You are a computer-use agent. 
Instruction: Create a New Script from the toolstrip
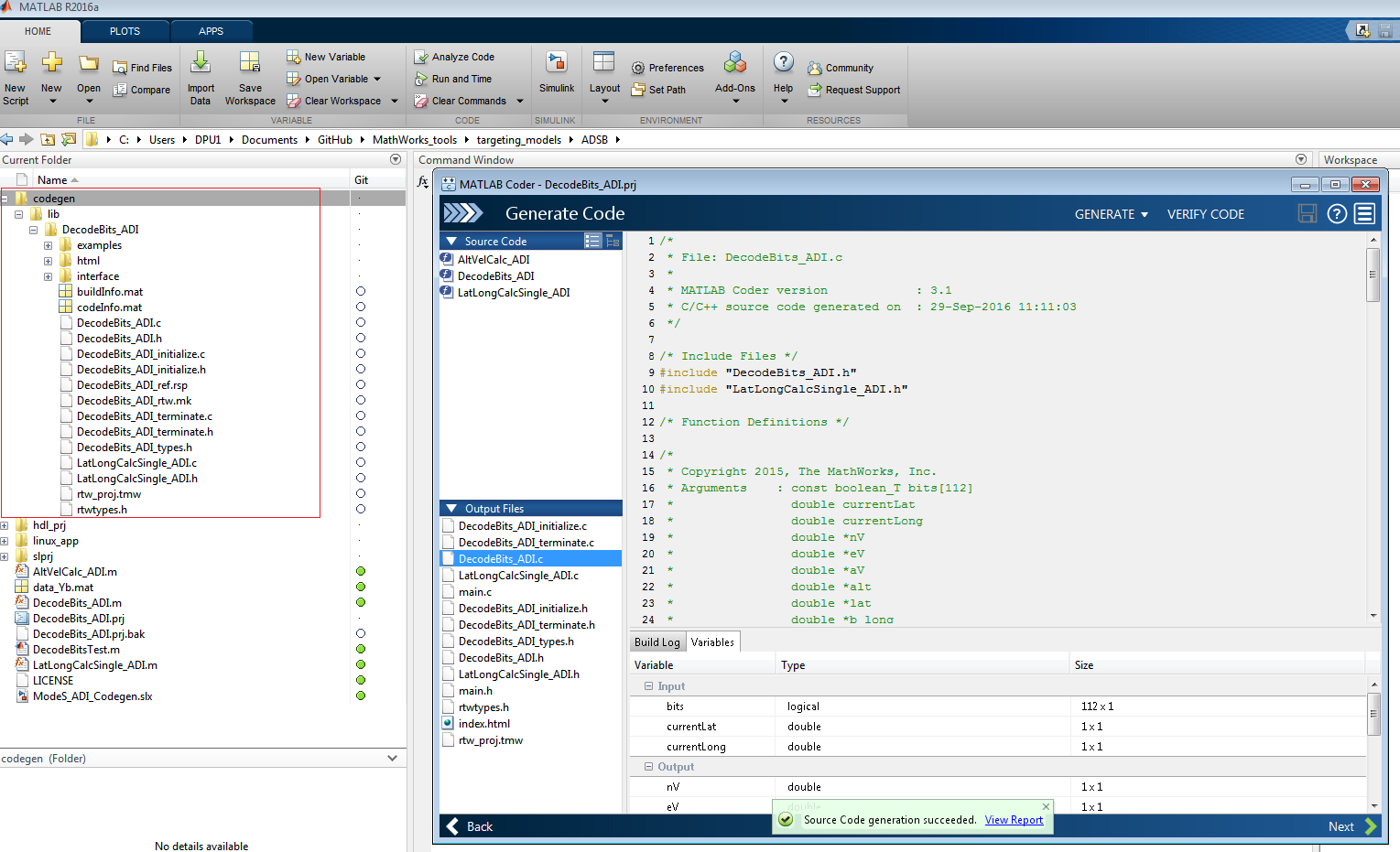click(x=16, y=77)
